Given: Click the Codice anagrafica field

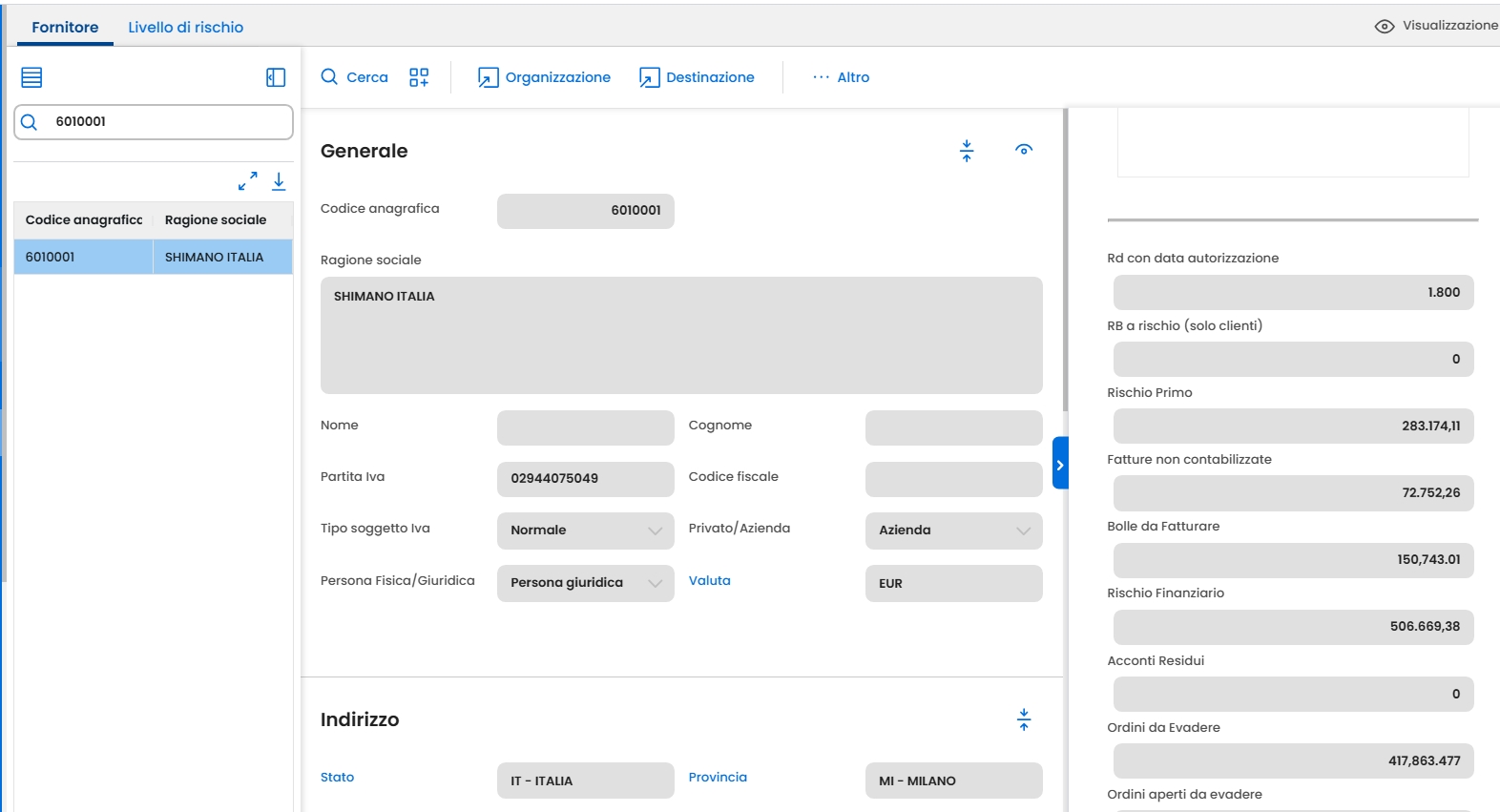Looking at the screenshot, I should pos(586,211).
